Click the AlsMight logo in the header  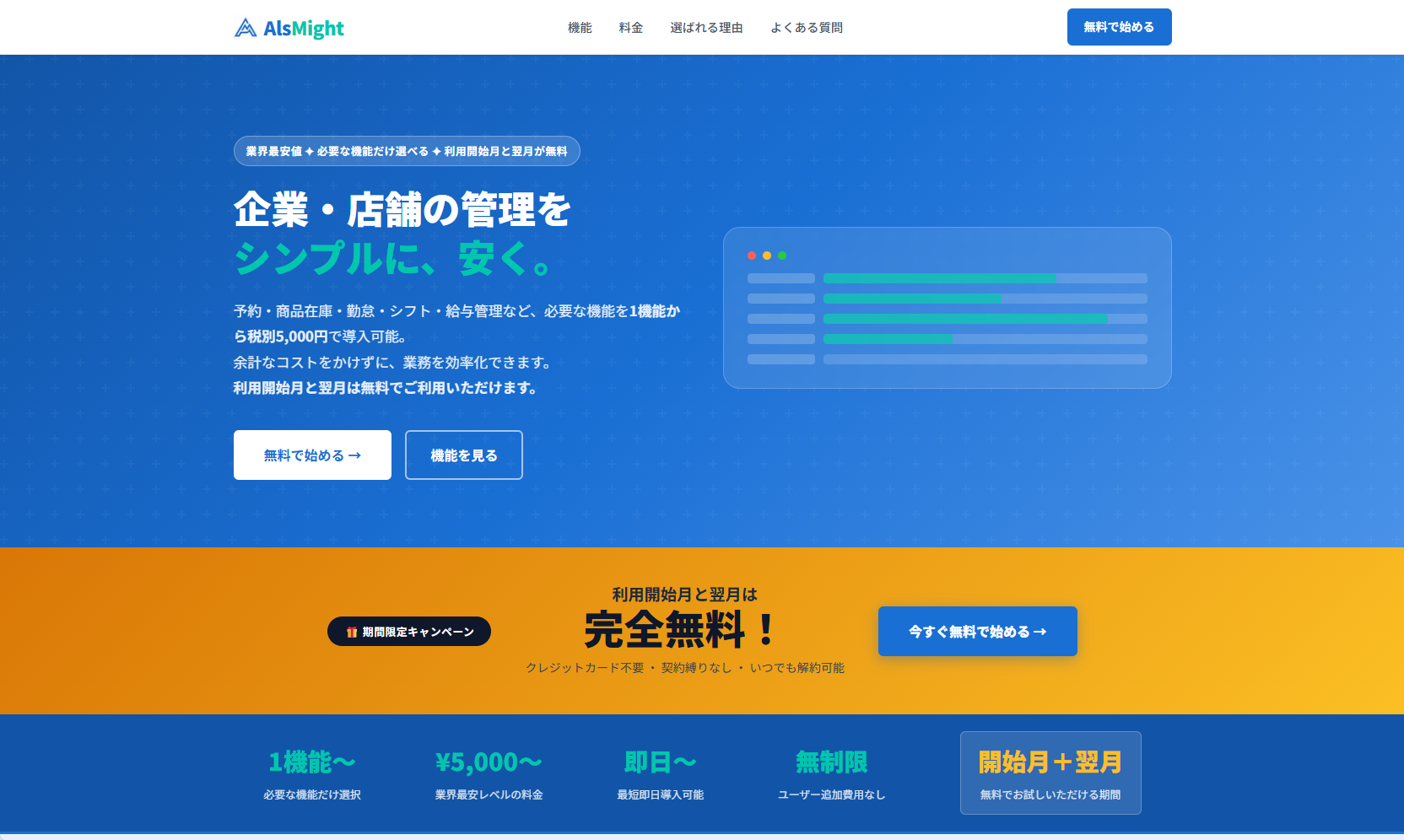point(289,28)
